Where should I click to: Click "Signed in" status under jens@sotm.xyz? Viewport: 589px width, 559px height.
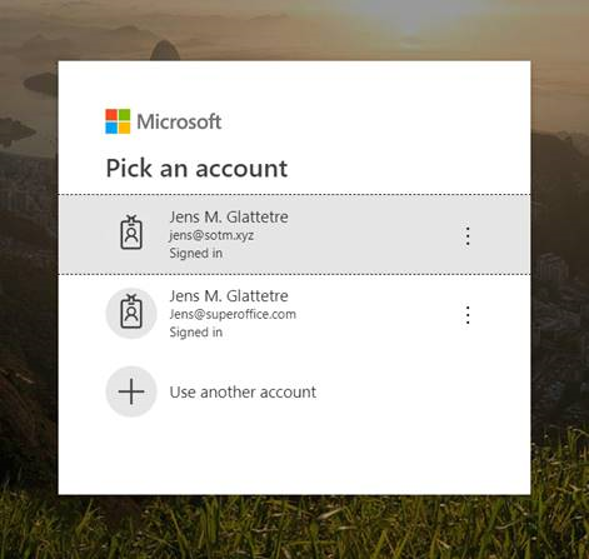pos(196,253)
